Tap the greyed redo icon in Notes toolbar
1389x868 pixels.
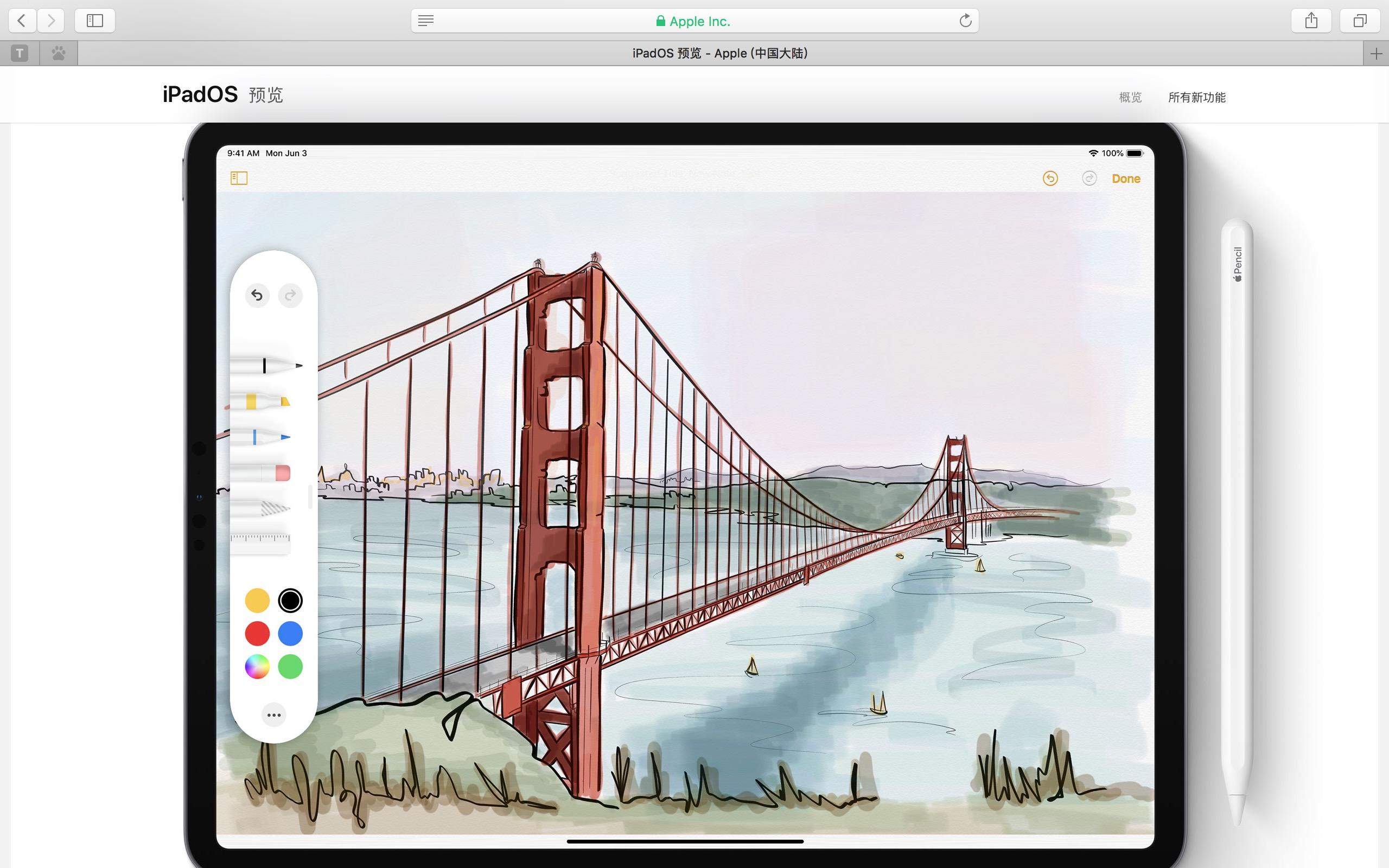click(1089, 178)
